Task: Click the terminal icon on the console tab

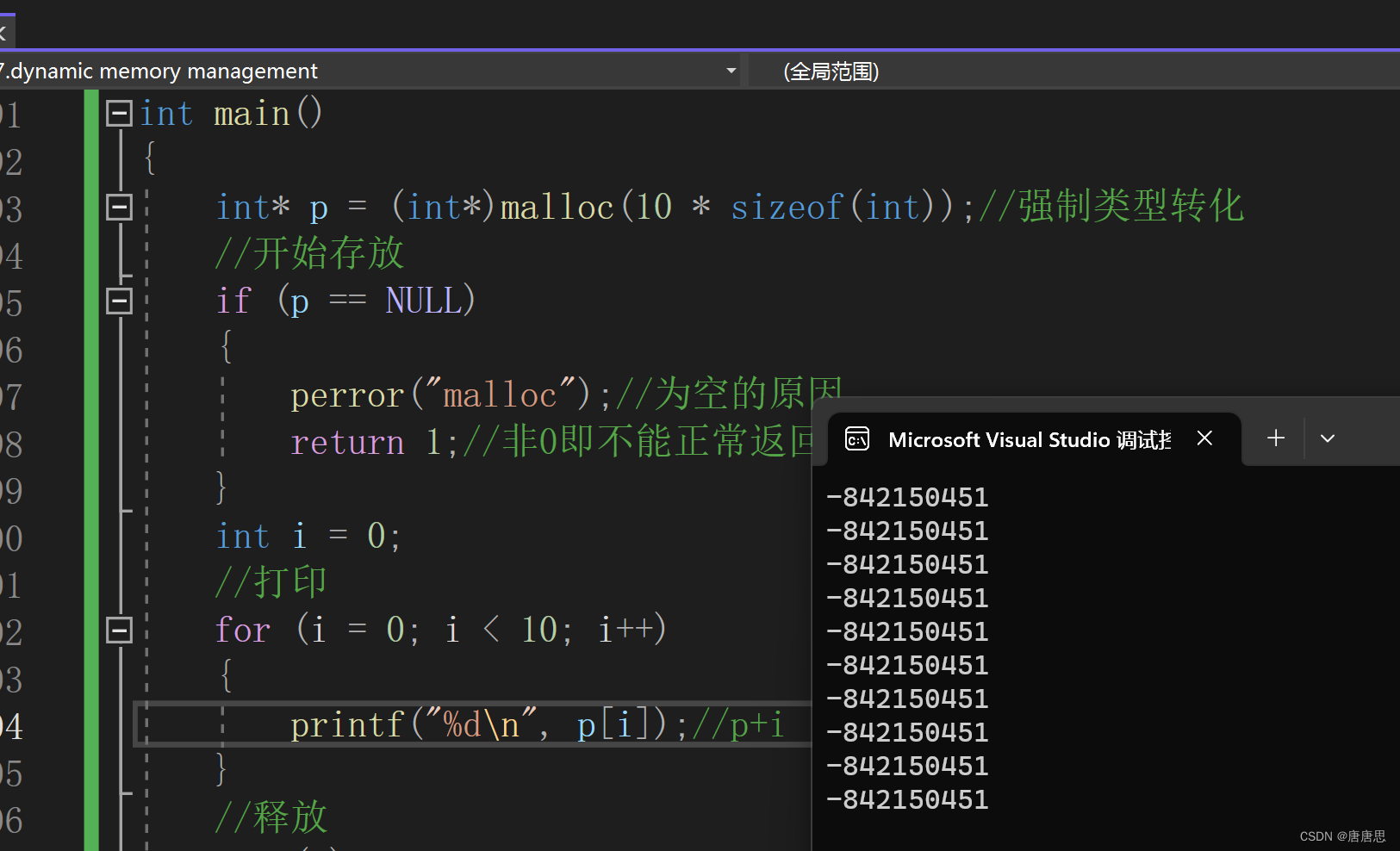Action: tap(857, 439)
